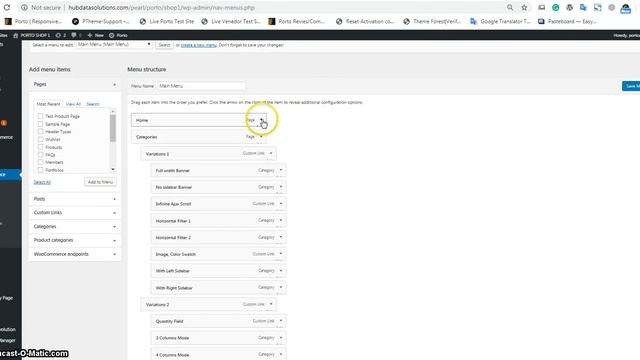Expand the WooCommerce endpoints panel
The height and width of the screenshot is (360, 640).
(75, 254)
